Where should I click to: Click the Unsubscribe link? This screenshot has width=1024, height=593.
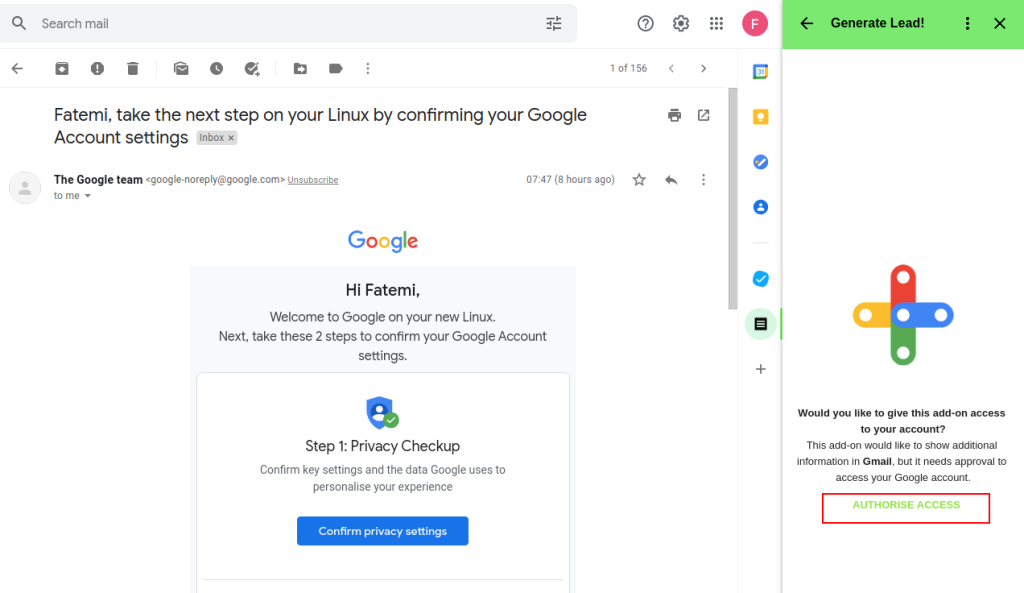(x=312, y=180)
